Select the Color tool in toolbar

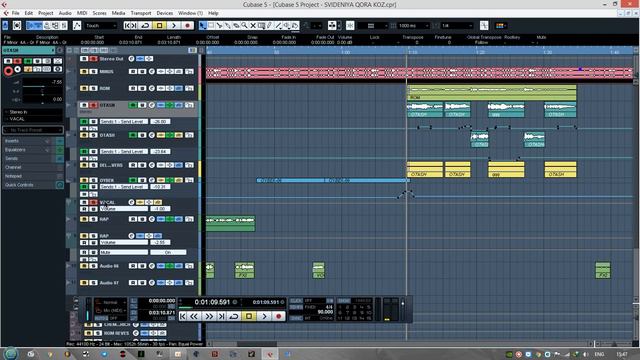295,25
